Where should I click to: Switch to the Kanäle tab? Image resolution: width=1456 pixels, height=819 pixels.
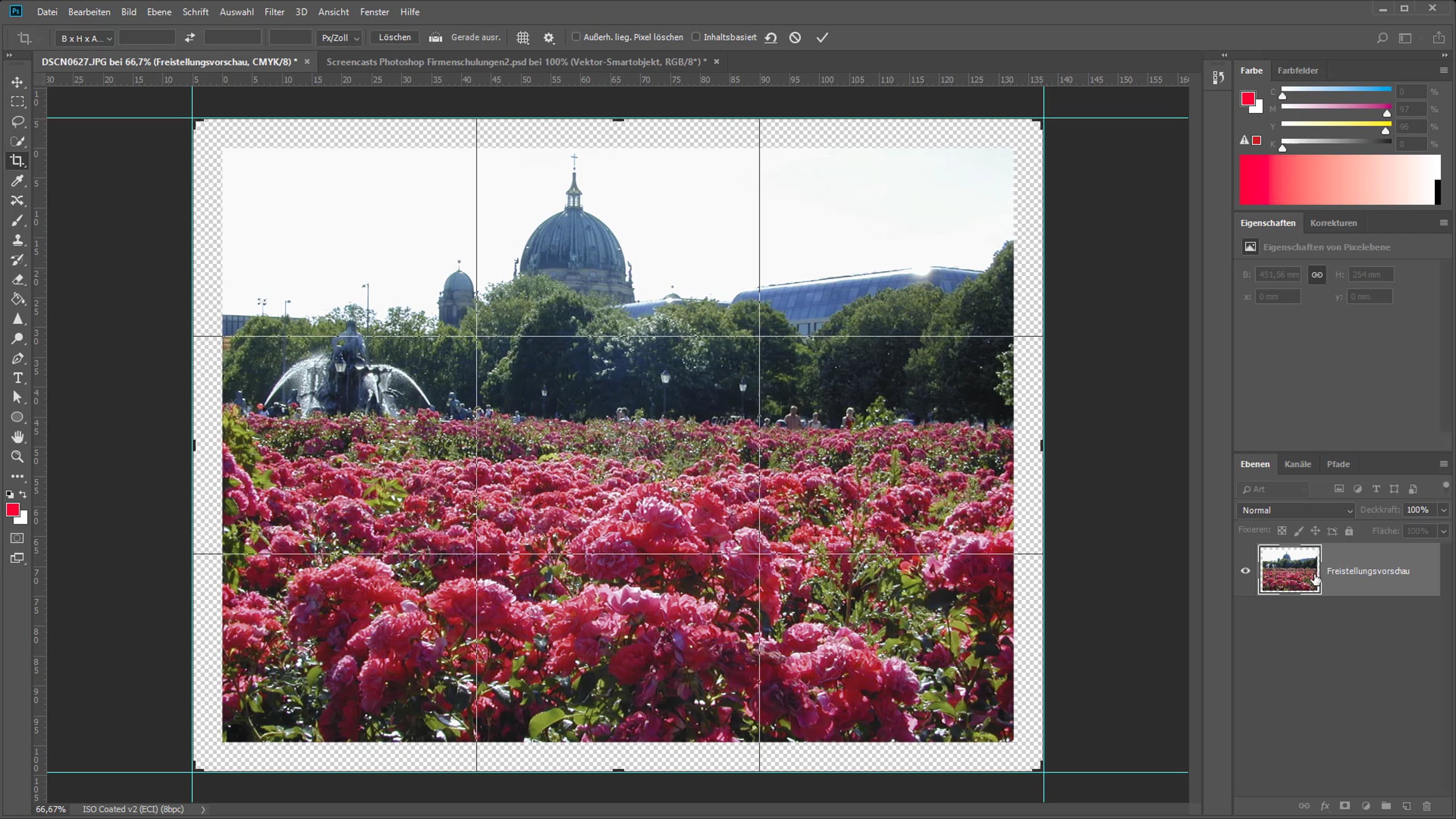click(1298, 464)
